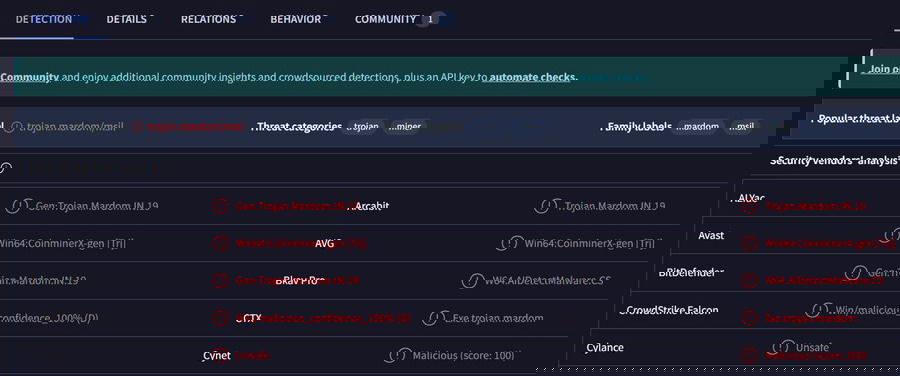Screen dimensions: 900x376
Task: Select the 'miner' threat category tag
Action: tap(405, 126)
